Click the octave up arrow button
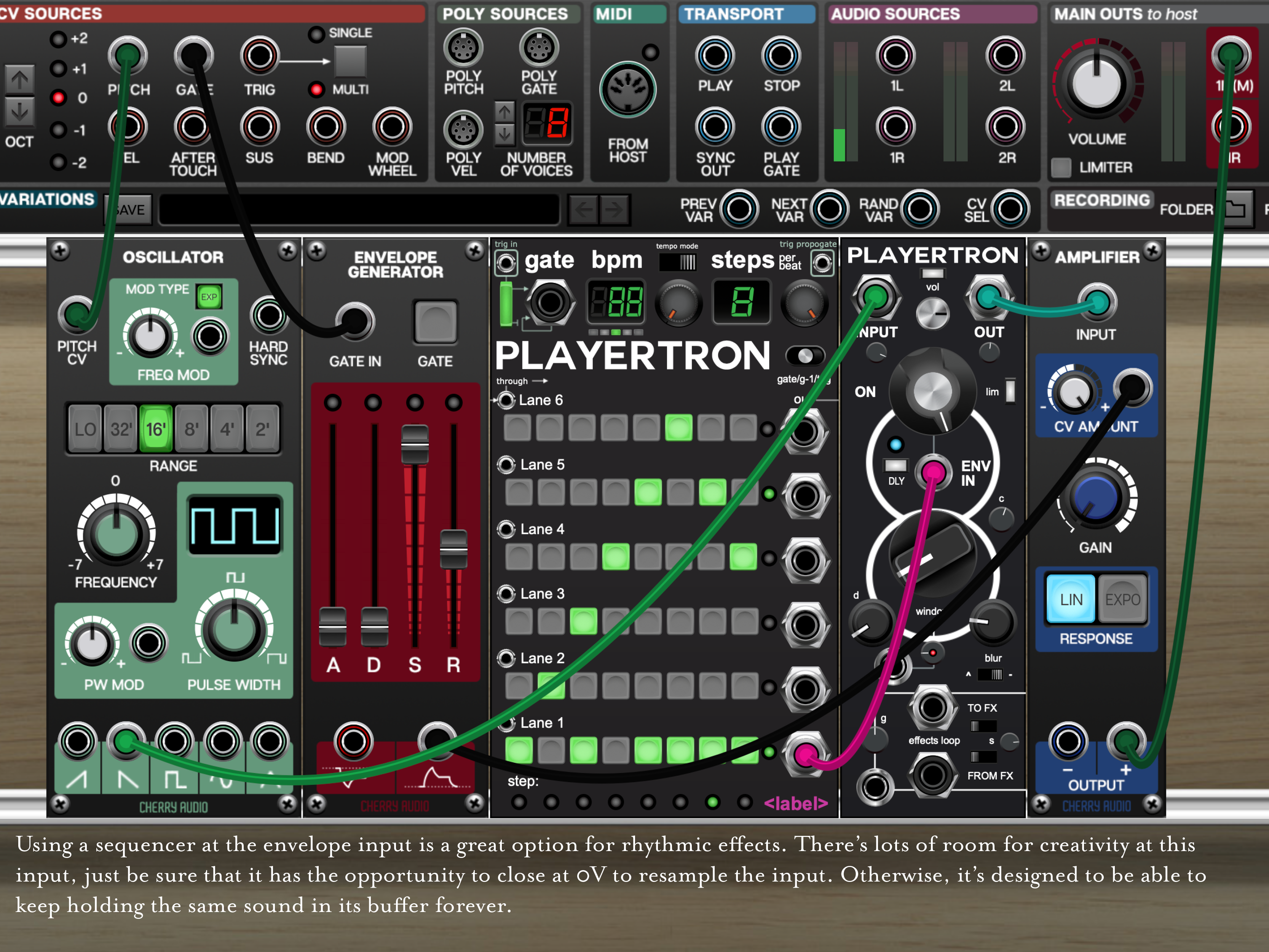 pos(19,79)
